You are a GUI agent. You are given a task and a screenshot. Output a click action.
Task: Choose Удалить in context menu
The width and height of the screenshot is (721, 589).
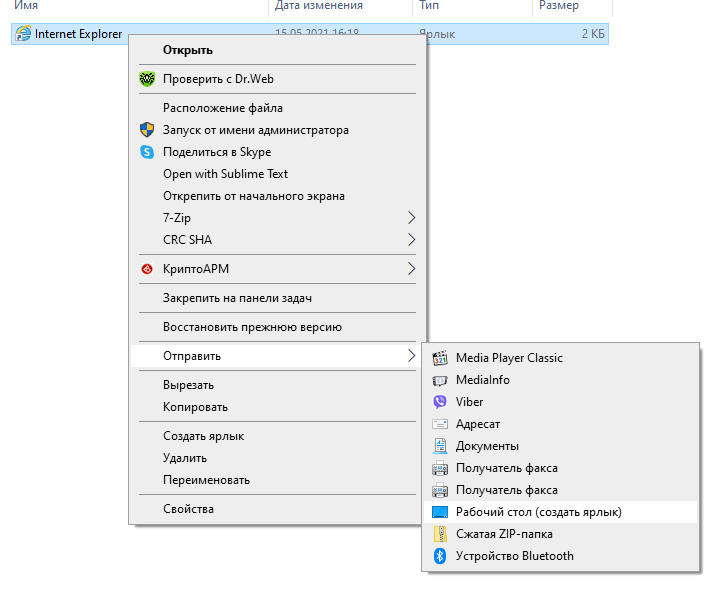coord(277,458)
